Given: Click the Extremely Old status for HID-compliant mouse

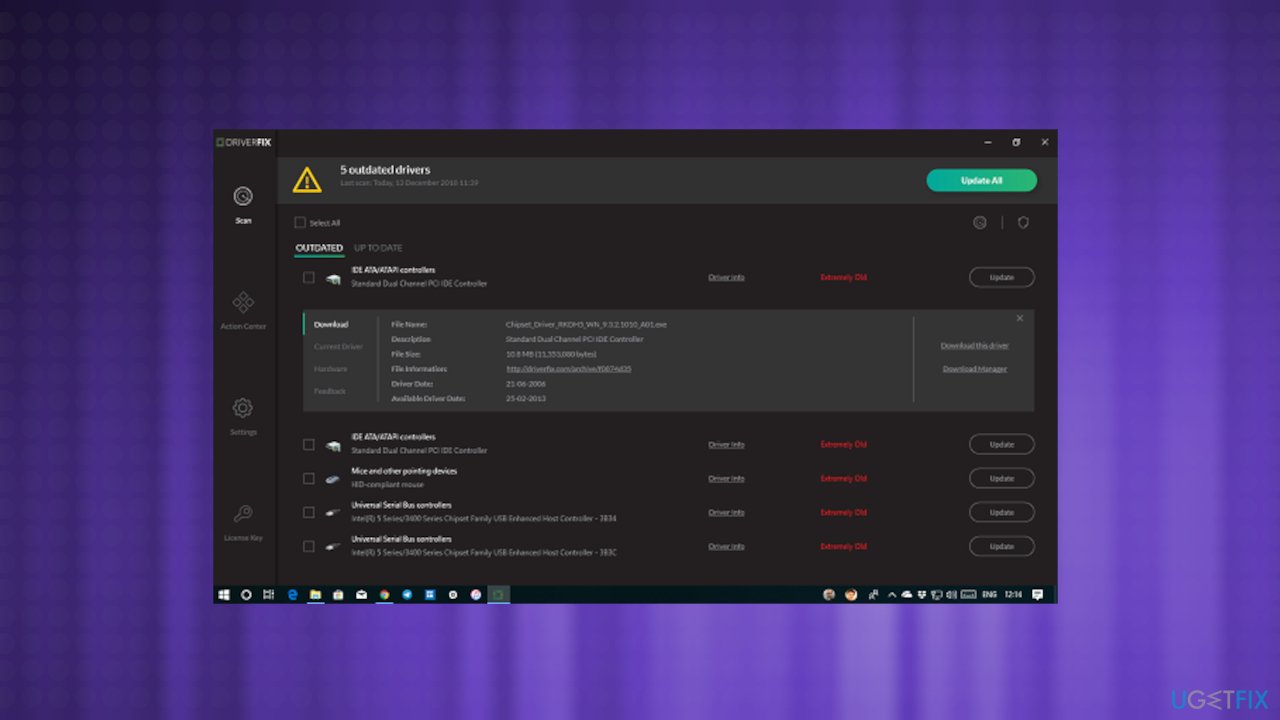Looking at the screenshot, I should point(844,479).
